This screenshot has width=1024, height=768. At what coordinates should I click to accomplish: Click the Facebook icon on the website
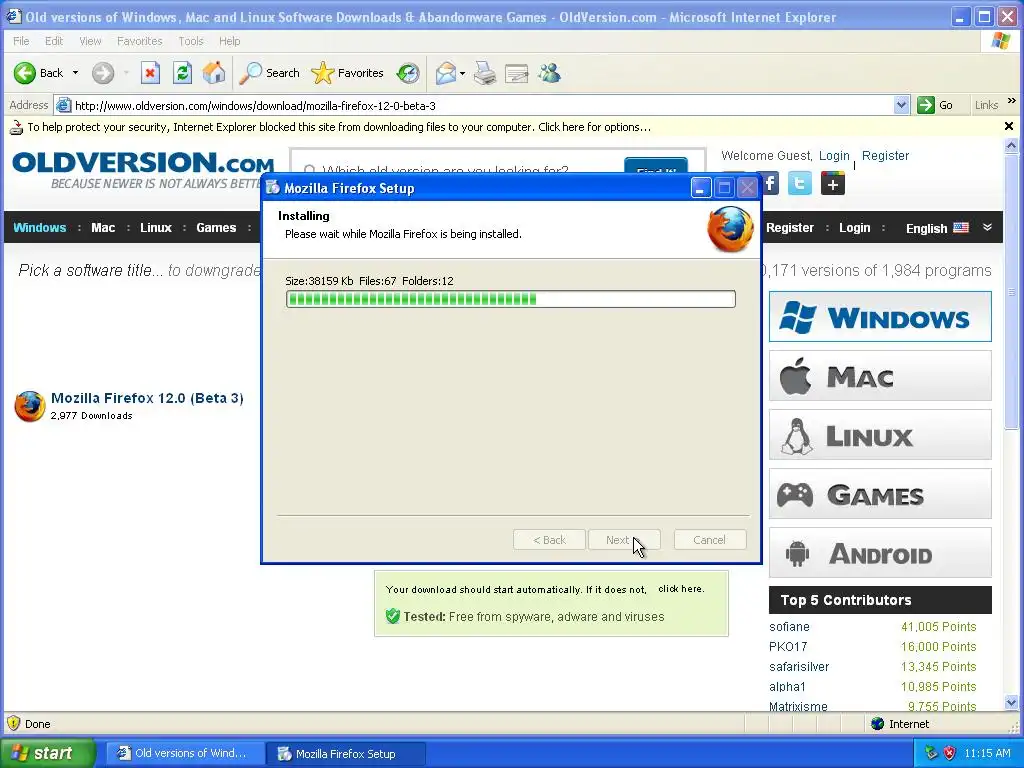coord(770,184)
